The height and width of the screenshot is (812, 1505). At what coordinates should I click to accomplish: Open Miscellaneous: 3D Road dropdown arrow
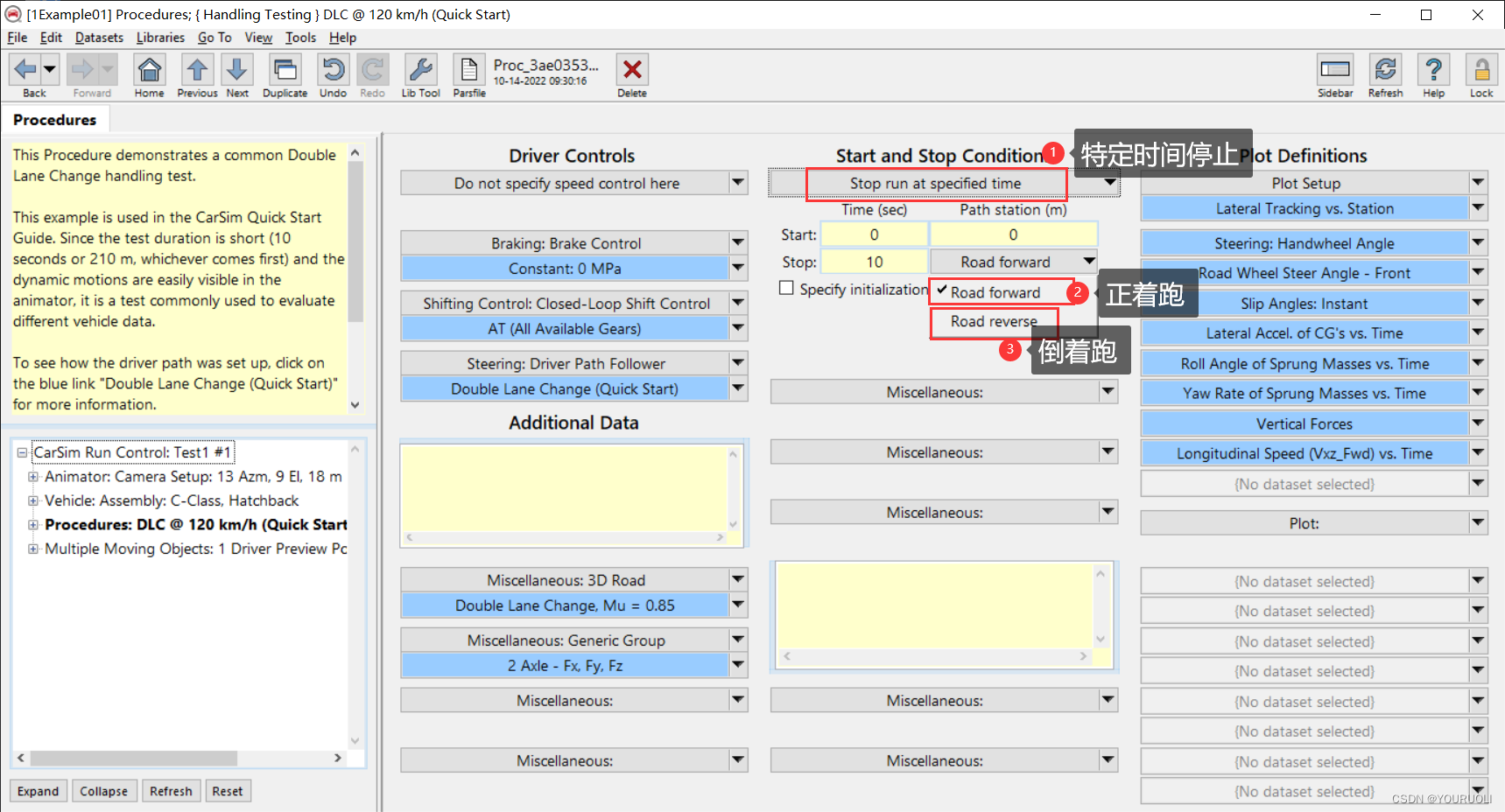[x=738, y=580]
